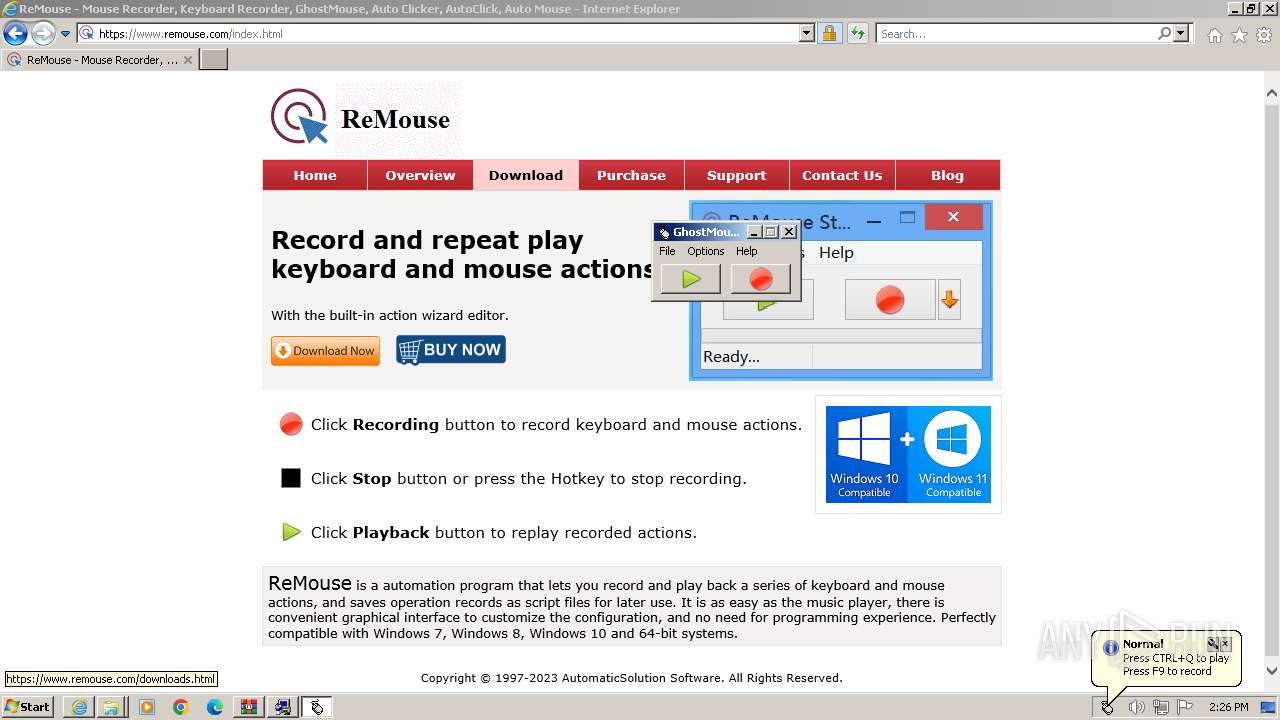Open media player taskbar icon

(147, 707)
